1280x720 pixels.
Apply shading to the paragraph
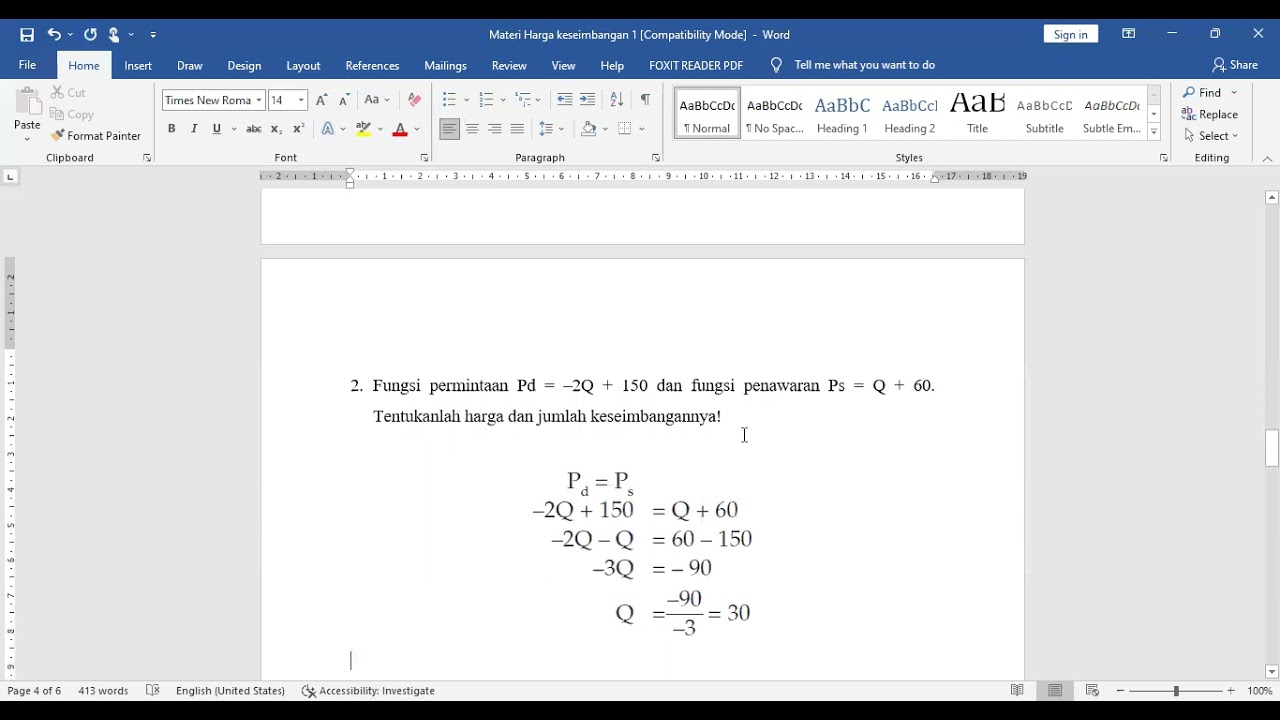pos(589,129)
